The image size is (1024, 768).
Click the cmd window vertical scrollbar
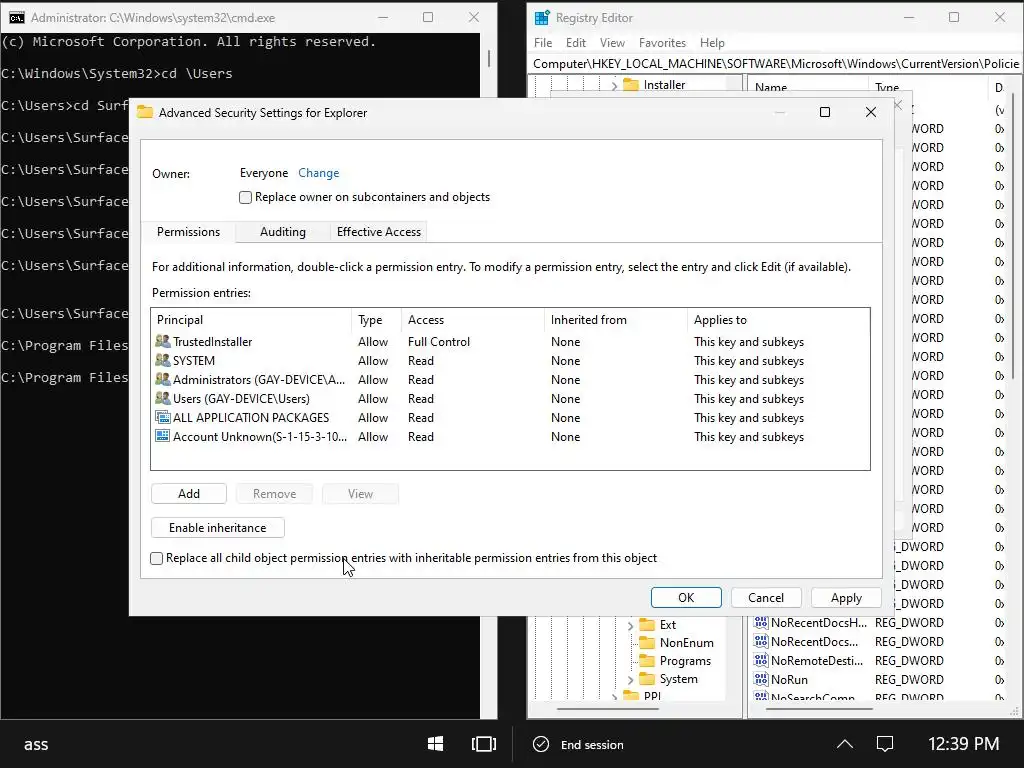pyautogui.click(x=489, y=57)
